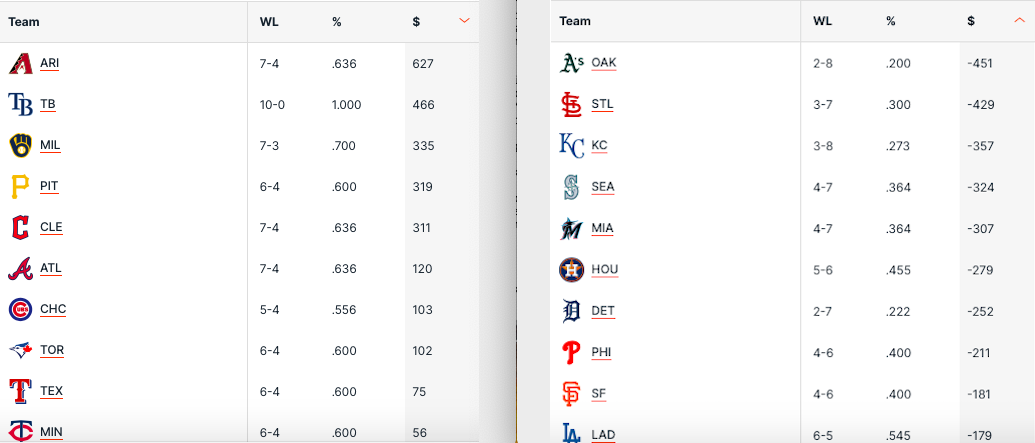The height and width of the screenshot is (443, 1035).
Task: Open the PHI team link
Action: coord(601,352)
